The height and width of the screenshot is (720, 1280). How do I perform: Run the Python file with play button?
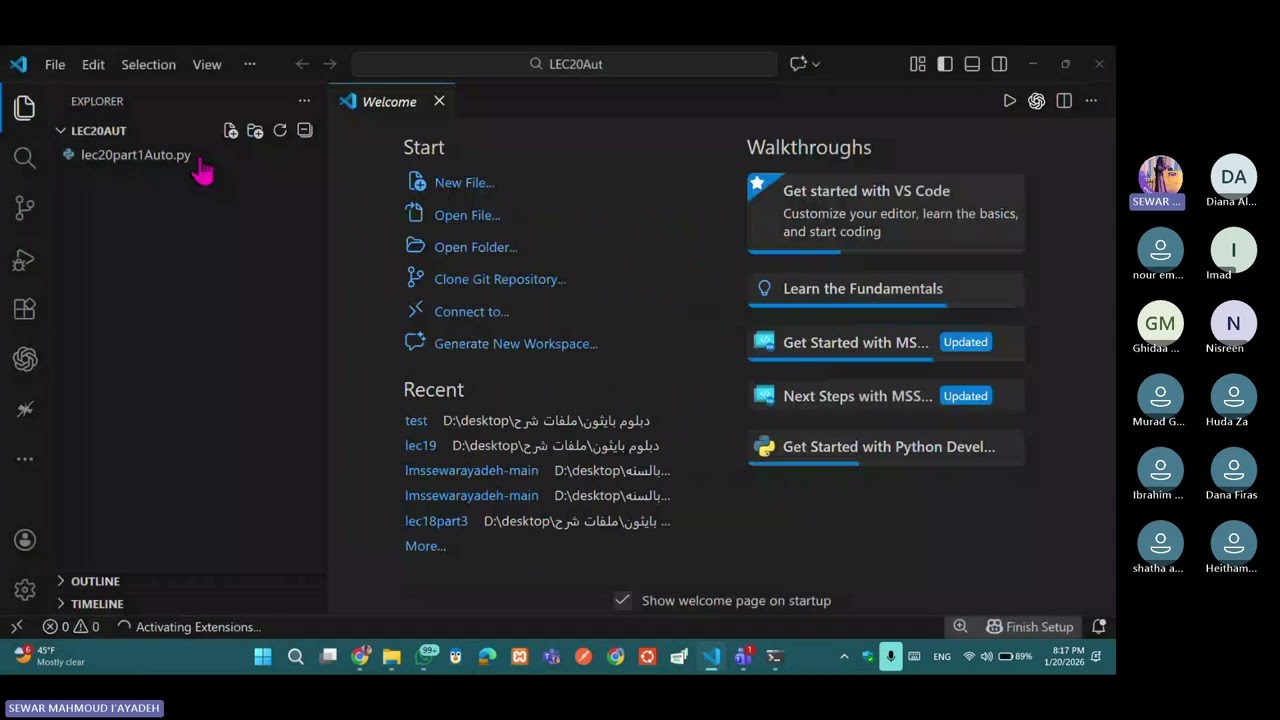(x=1009, y=101)
